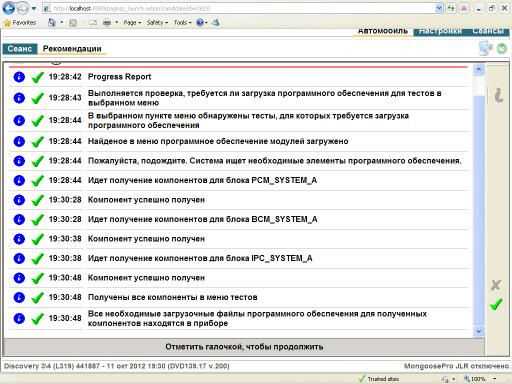Expand the Home icon dropdown arrow

[62, 23]
